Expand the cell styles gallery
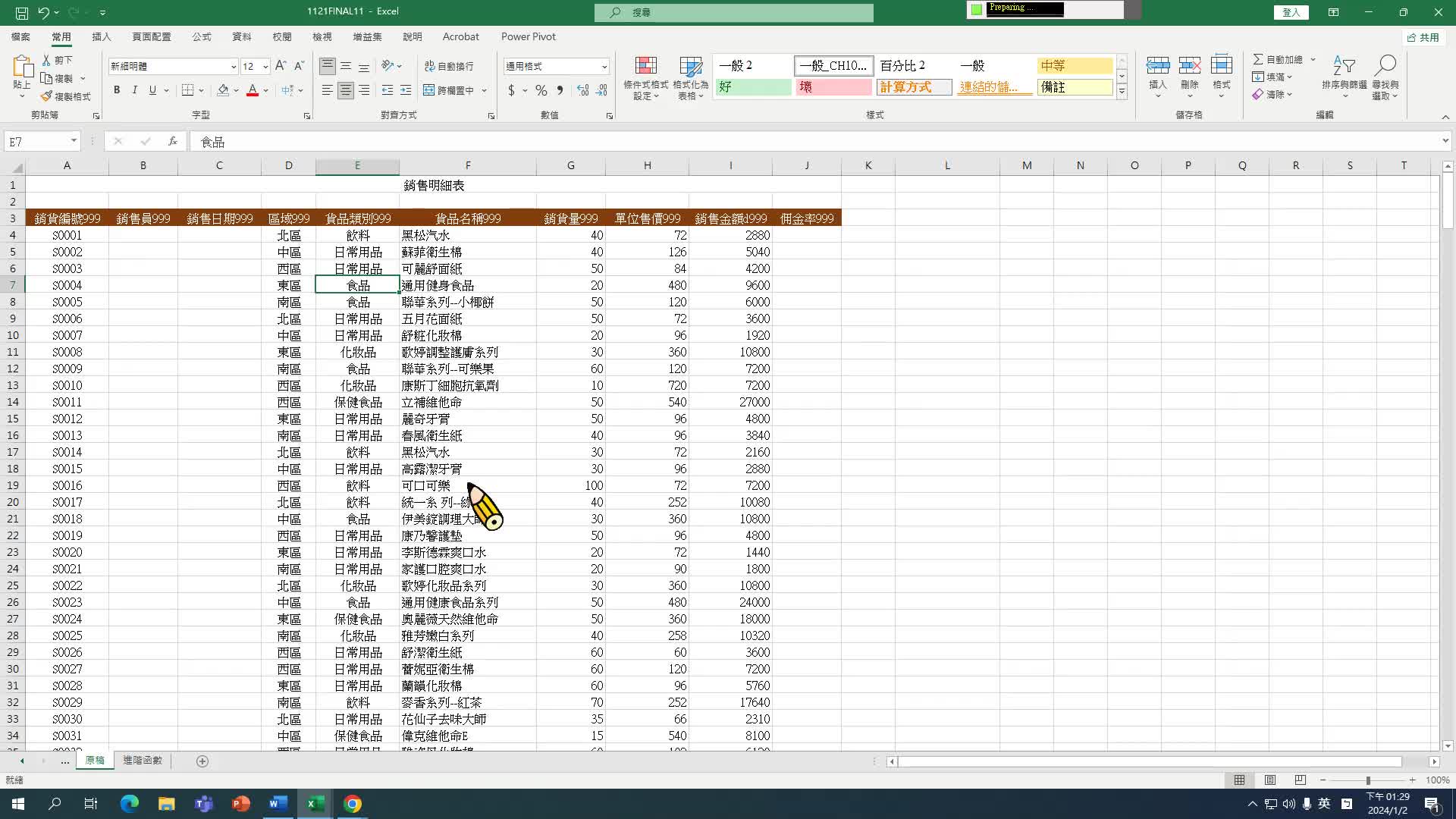This screenshot has height=819, width=1456. pos(1122,92)
